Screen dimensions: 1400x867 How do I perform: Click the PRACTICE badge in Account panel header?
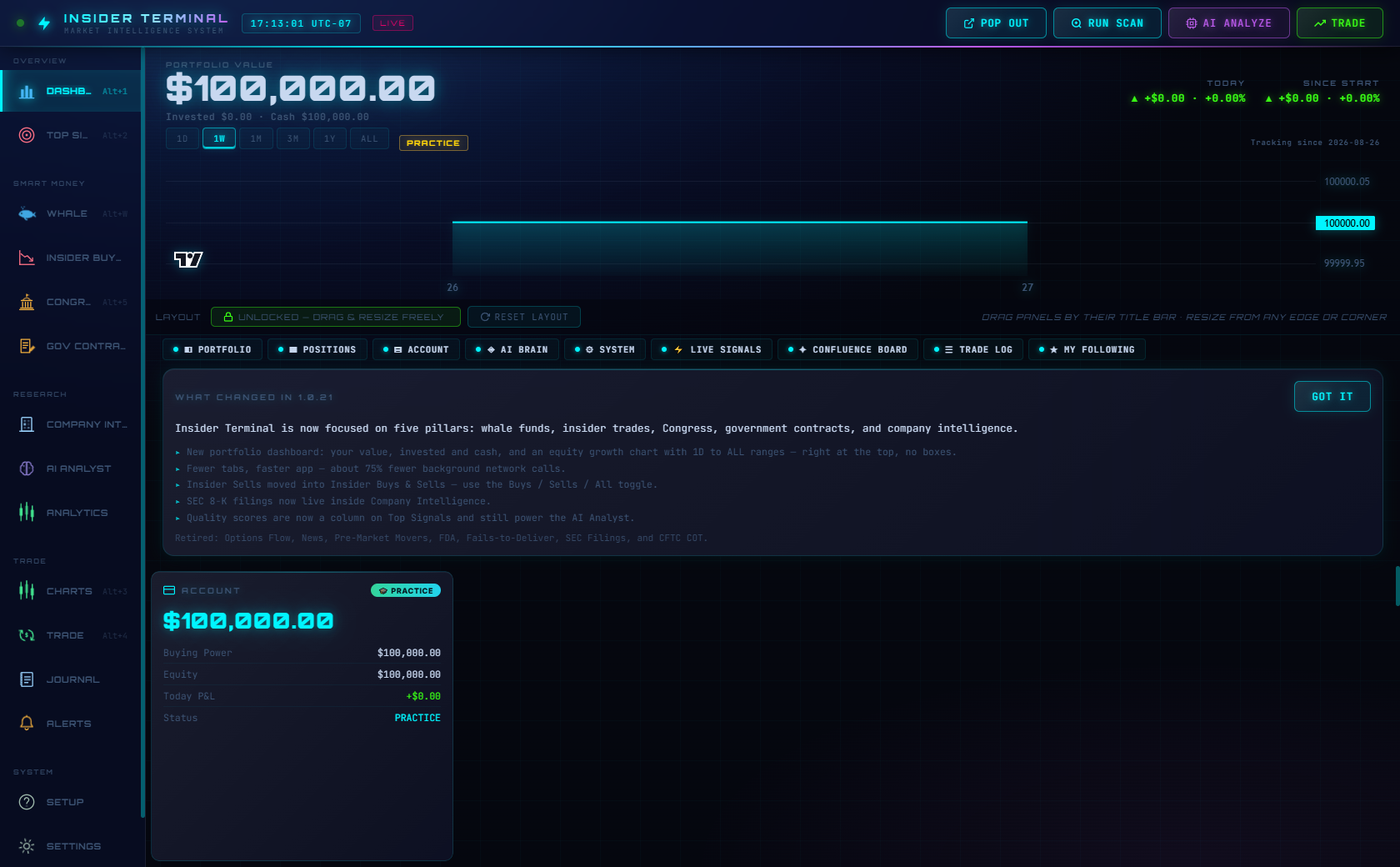[x=406, y=590]
